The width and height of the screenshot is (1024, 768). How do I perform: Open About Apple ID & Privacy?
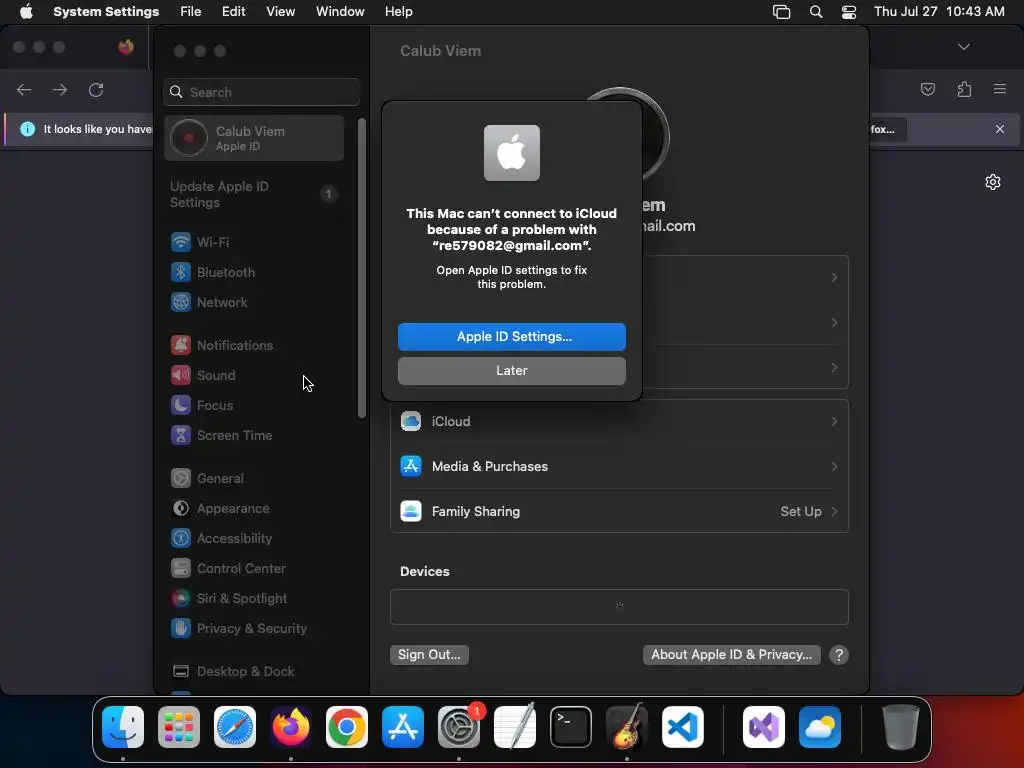pyautogui.click(x=731, y=654)
